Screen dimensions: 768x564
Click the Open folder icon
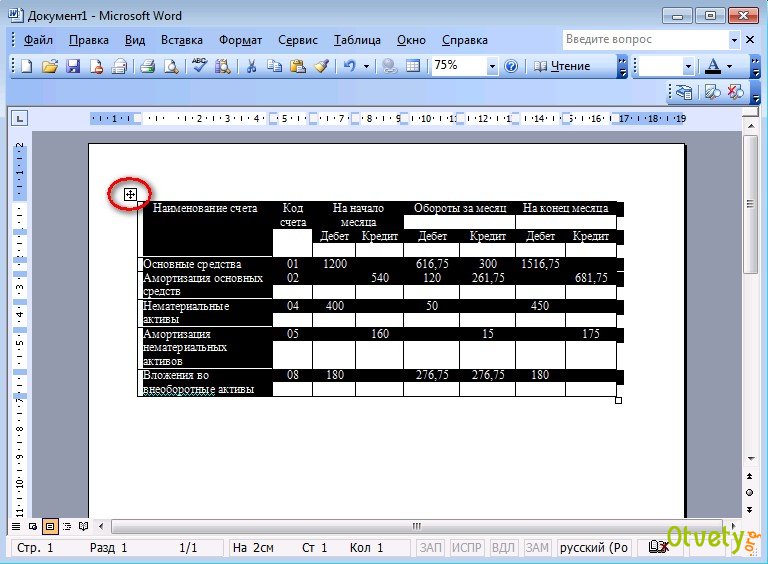pos(49,66)
